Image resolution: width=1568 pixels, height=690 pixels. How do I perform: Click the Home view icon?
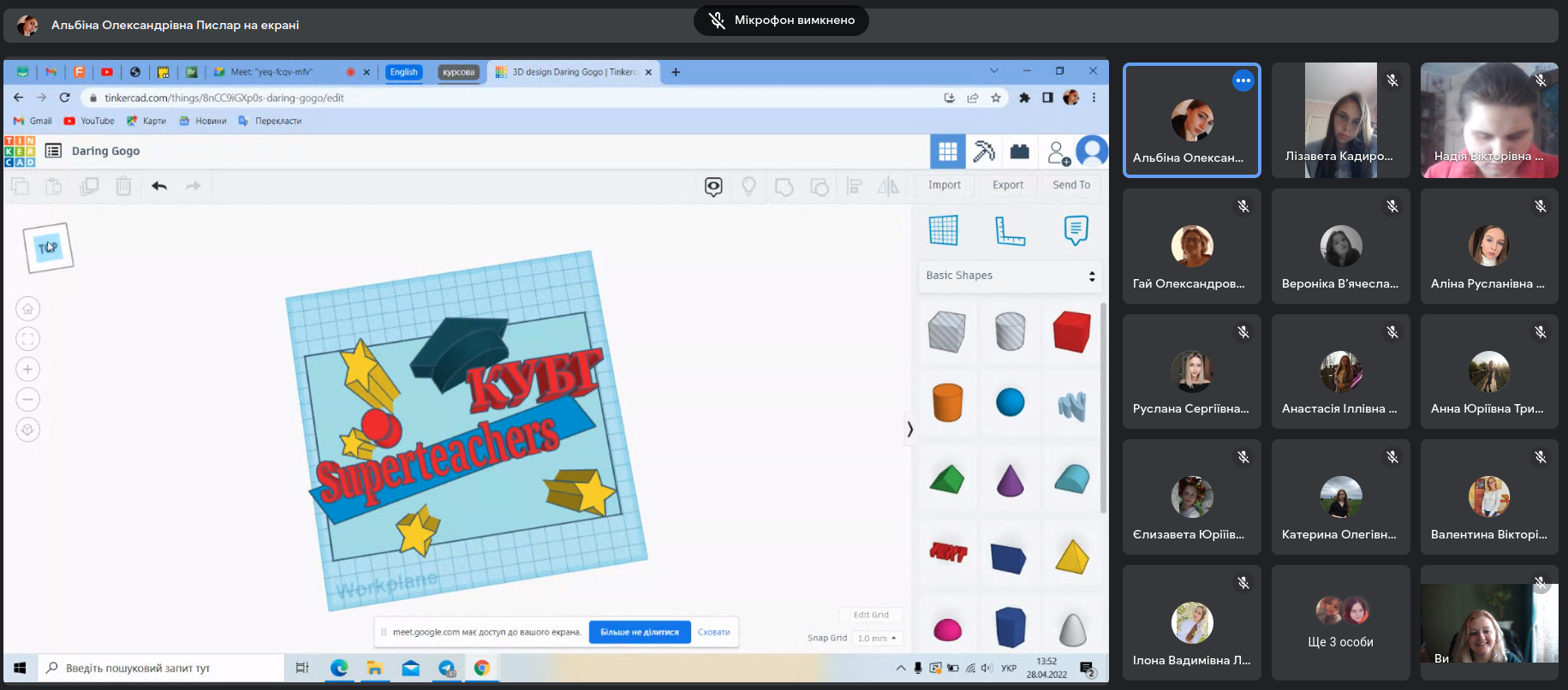coord(28,309)
